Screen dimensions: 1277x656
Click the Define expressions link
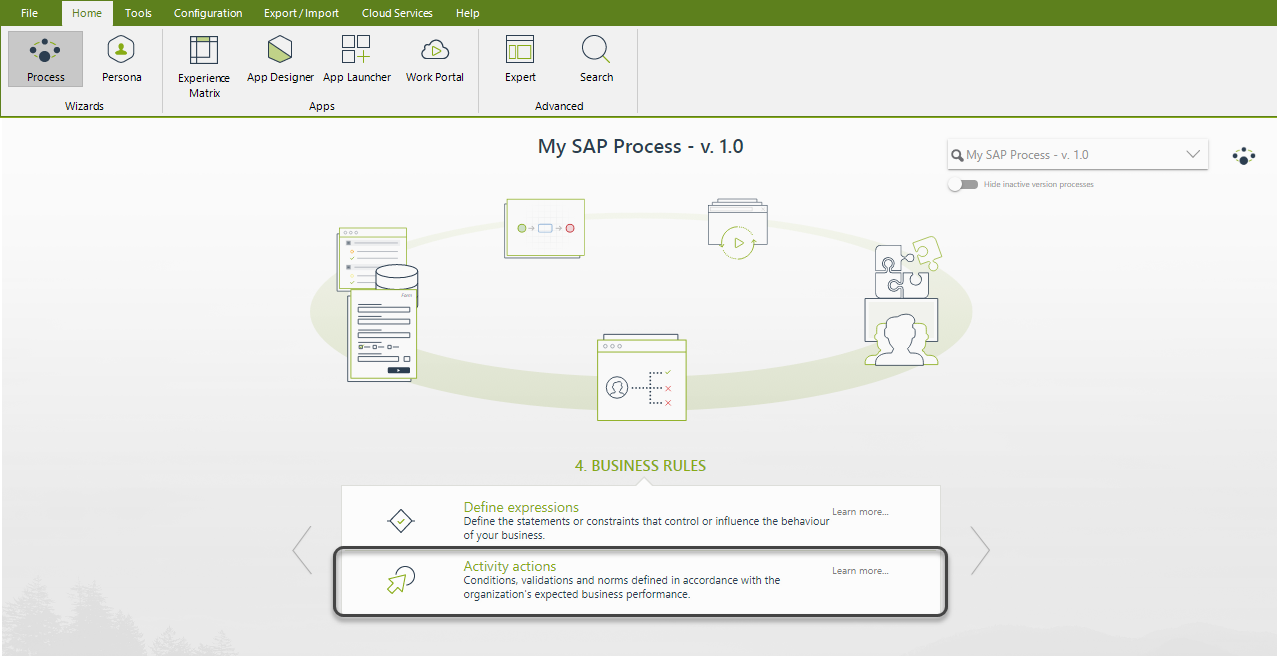521,507
